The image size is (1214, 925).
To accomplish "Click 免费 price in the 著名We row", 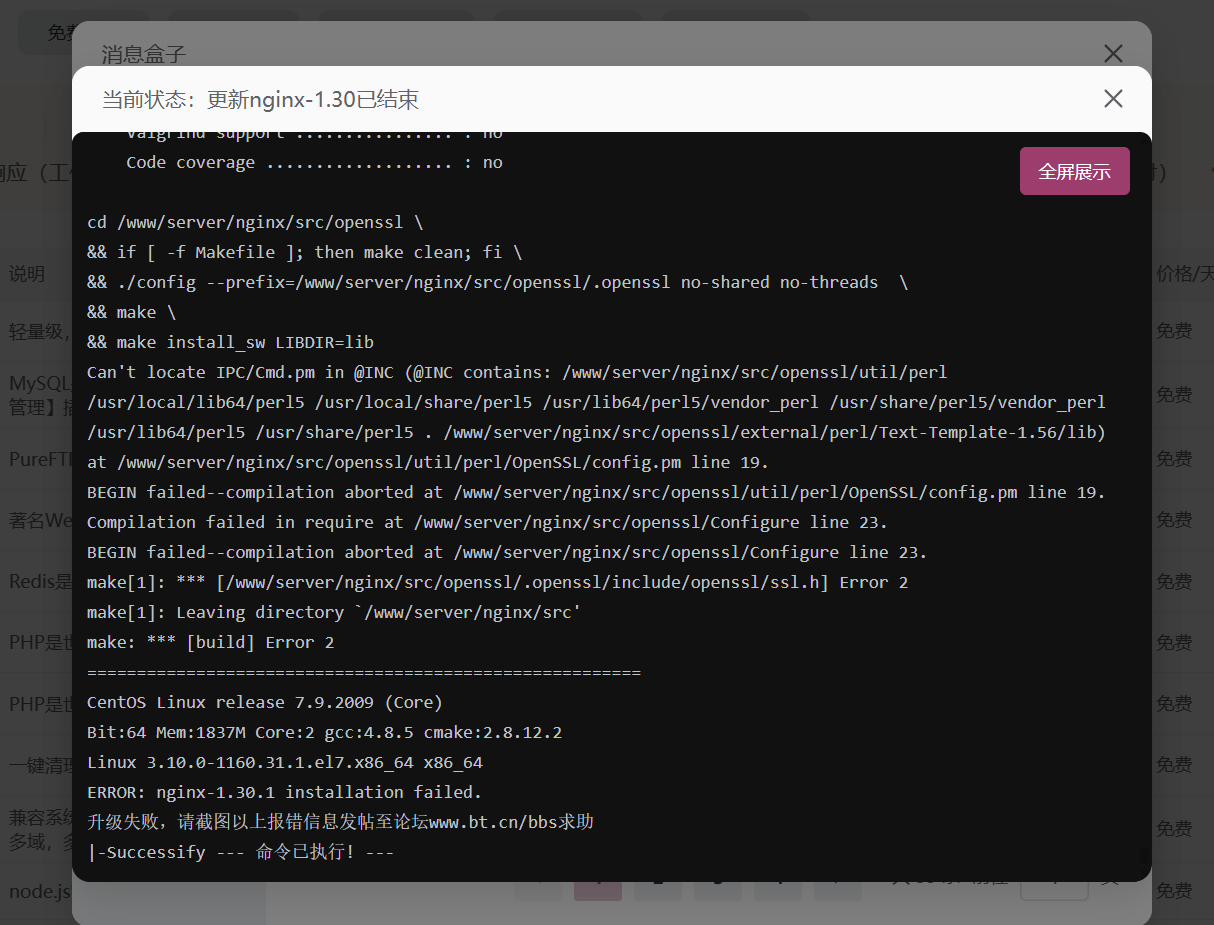I will click(x=1174, y=520).
